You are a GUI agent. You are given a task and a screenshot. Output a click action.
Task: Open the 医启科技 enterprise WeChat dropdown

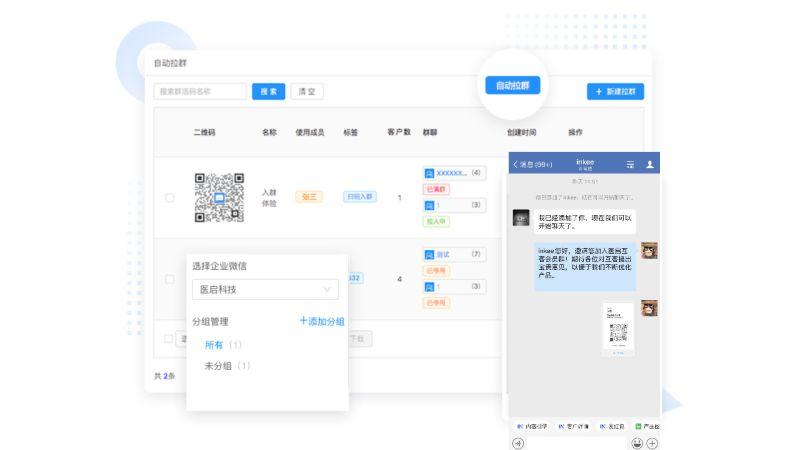tap(265, 289)
